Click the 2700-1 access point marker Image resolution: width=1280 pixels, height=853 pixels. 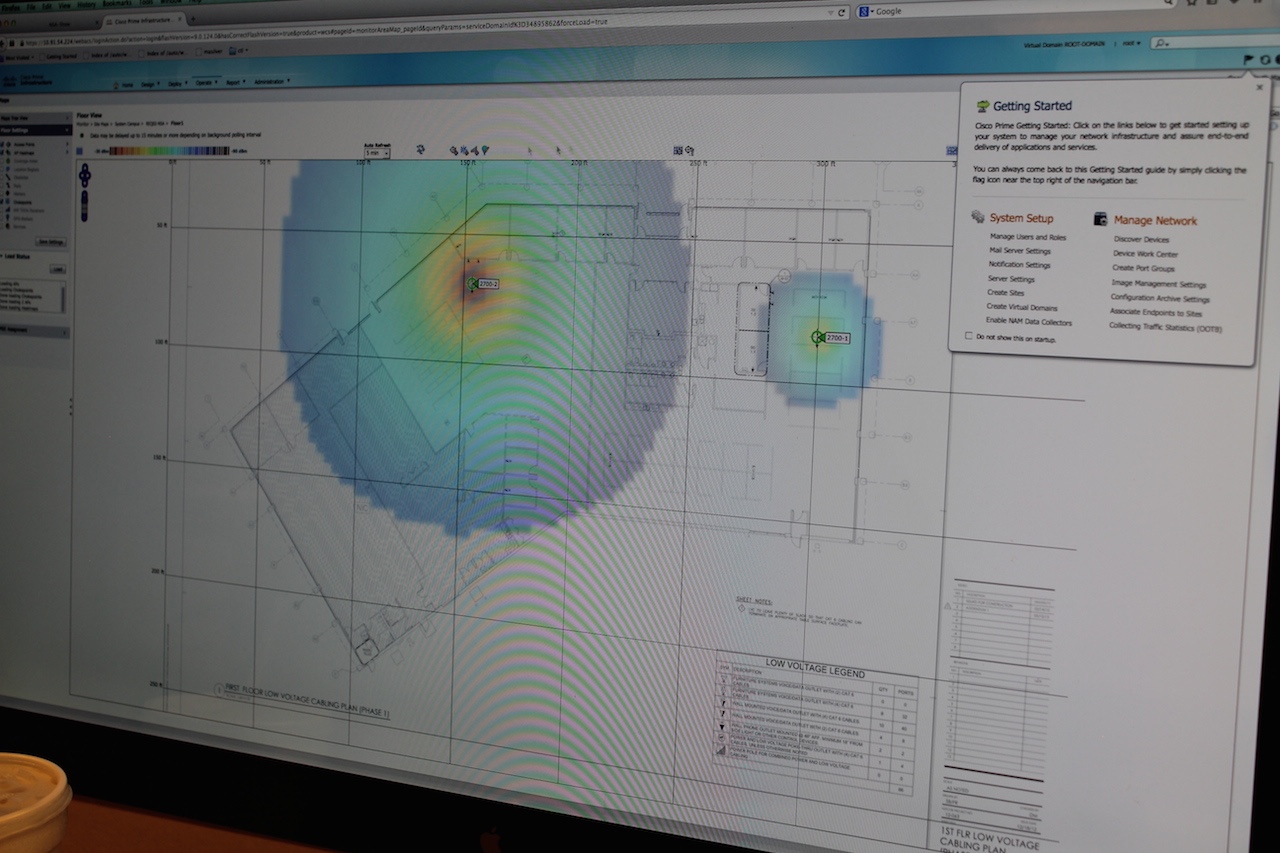[818, 338]
